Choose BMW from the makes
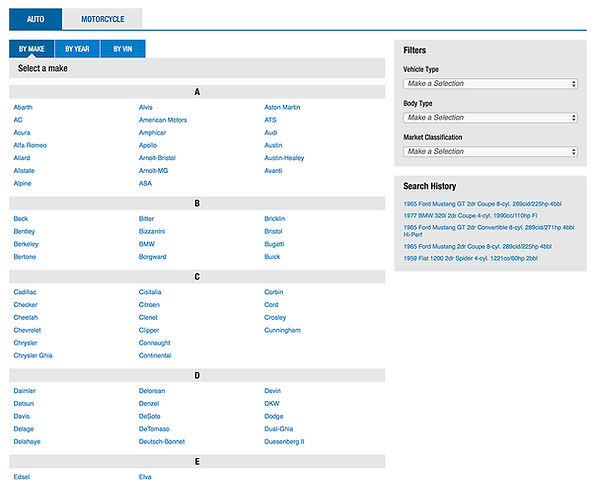Screen dimensions: 596x480 [147, 244]
